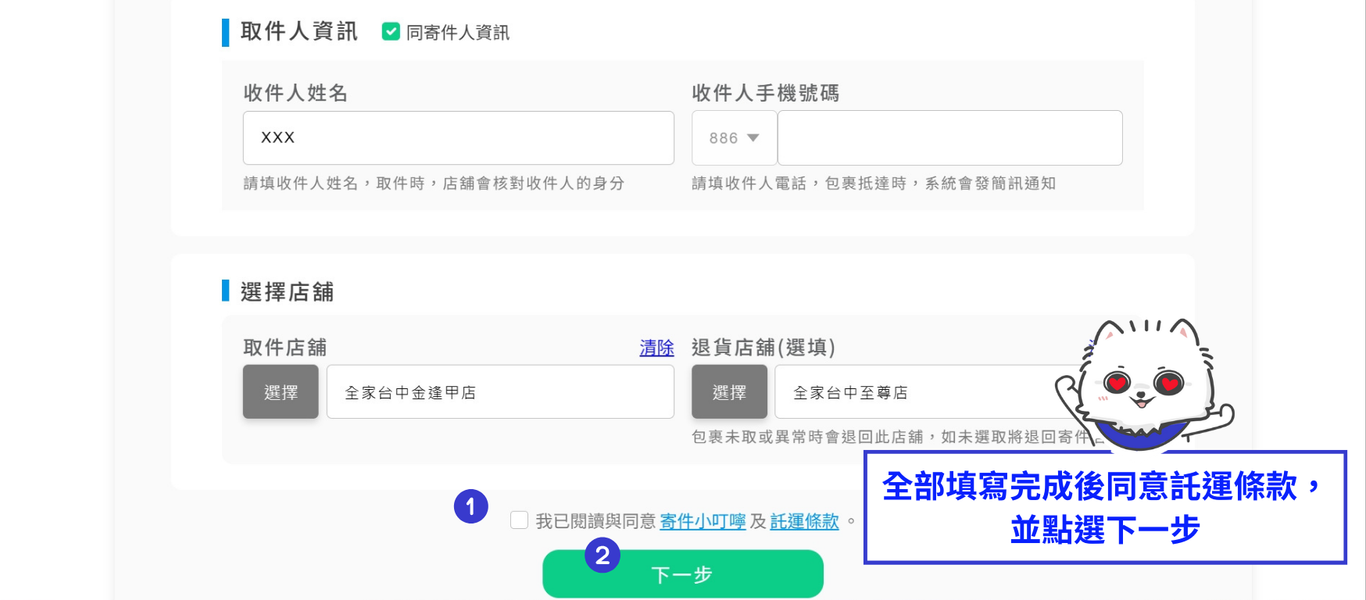Click 選擇 button for 取件店舖
This screenshot has width=1366, height=600.
(x=281, y=392)
